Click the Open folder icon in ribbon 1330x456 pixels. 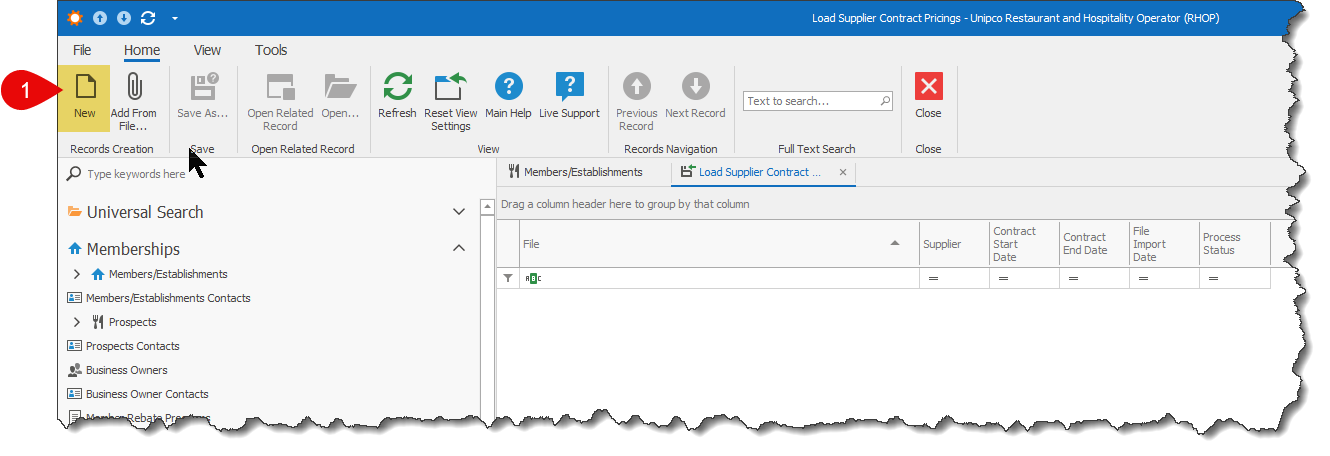click(340, 86)
